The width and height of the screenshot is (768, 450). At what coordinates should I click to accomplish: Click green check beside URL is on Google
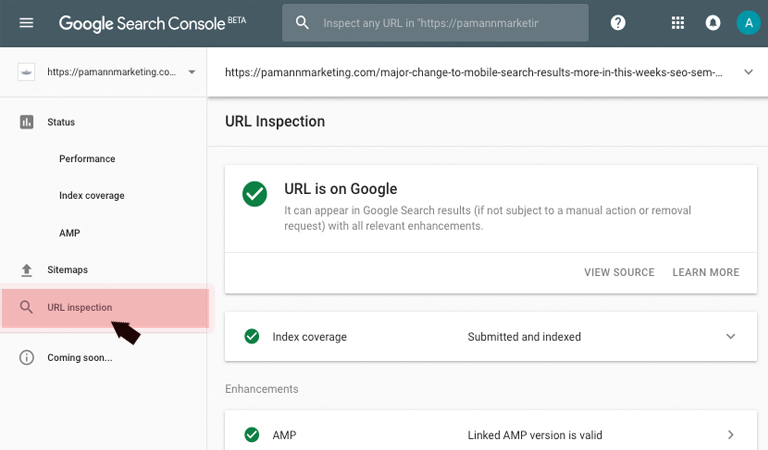[x=255, y=194]
